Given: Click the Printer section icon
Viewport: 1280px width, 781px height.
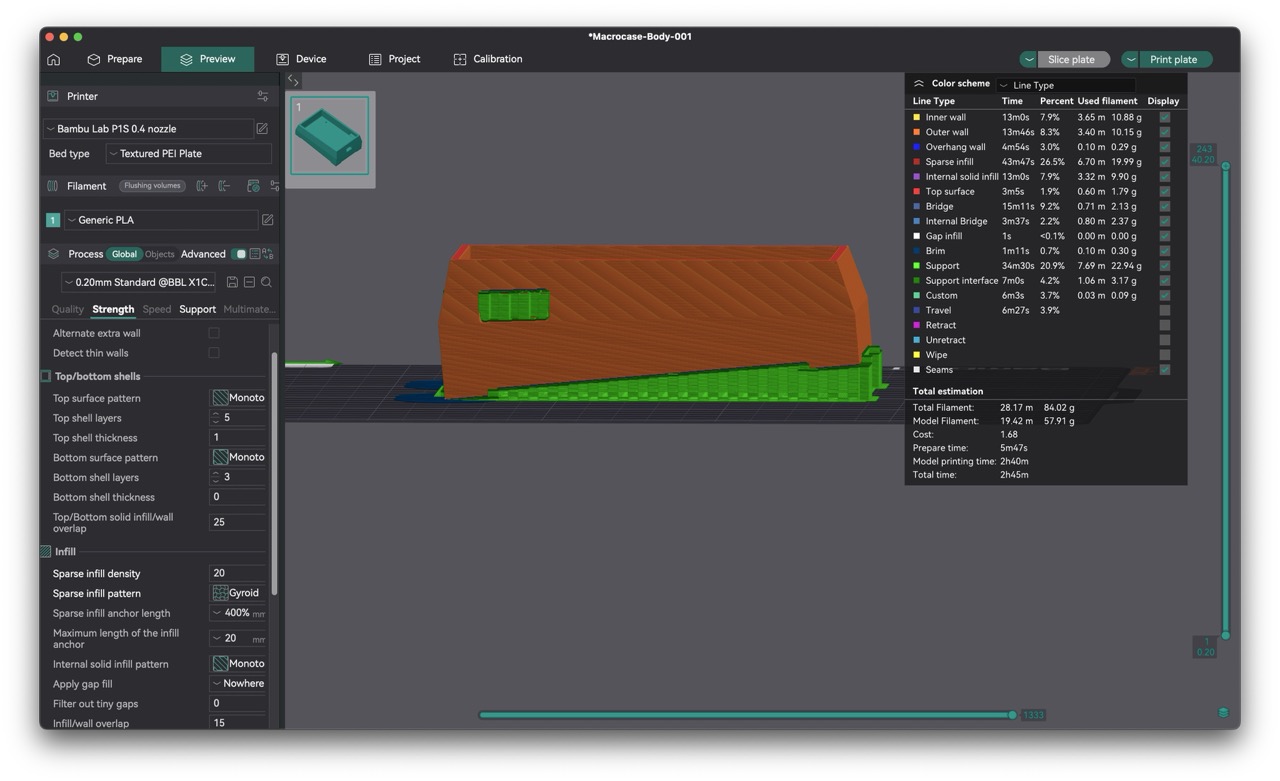Looking at the screenshot, I should click(53, 96).
